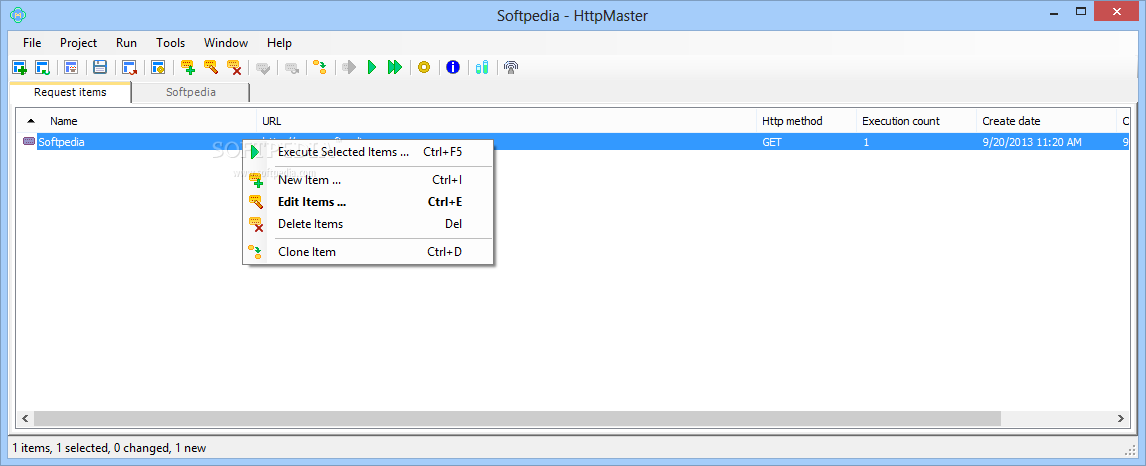The height and width of the screenshot is (466, 1146).
Task: Click the yellow circle stop icon
Action: point(424,67)
